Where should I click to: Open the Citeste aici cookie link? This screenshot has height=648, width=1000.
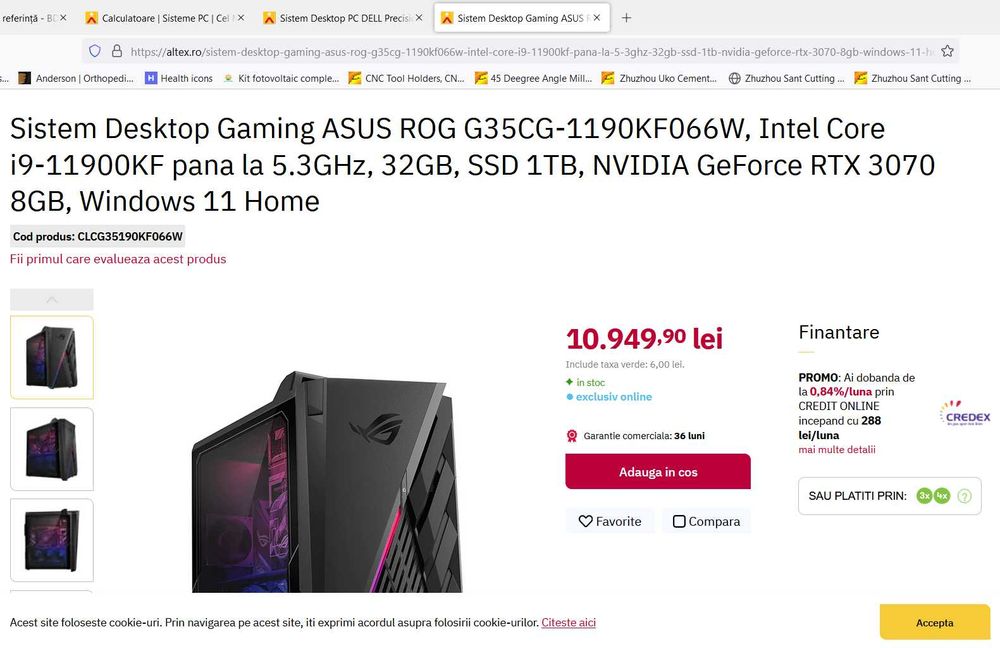pos(568,623)
